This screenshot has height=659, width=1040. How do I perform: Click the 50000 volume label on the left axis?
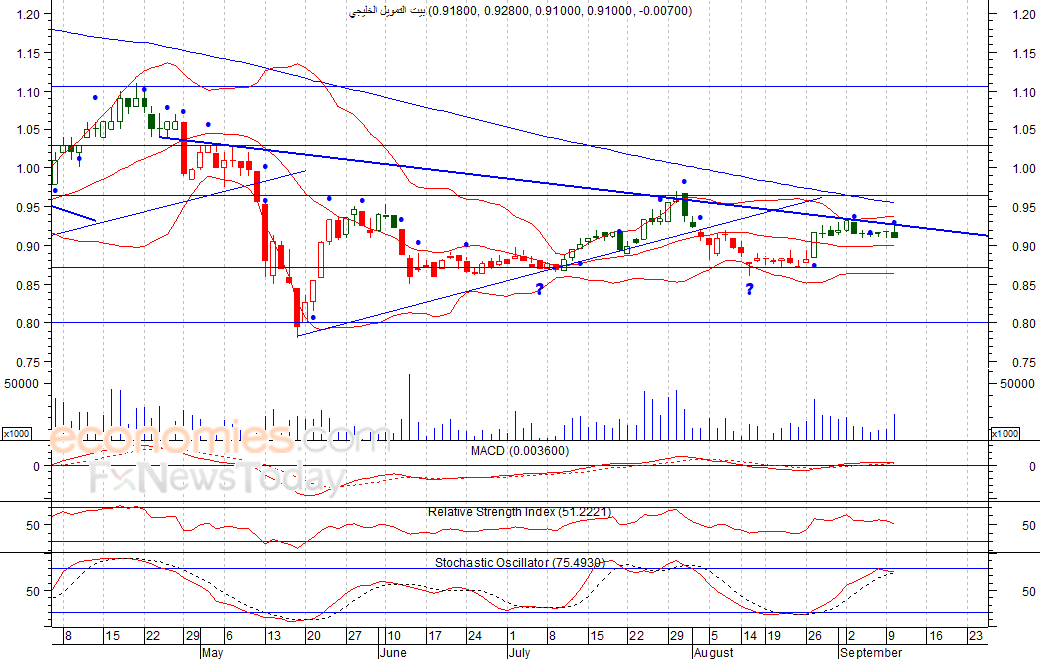[x=21, y=384]
